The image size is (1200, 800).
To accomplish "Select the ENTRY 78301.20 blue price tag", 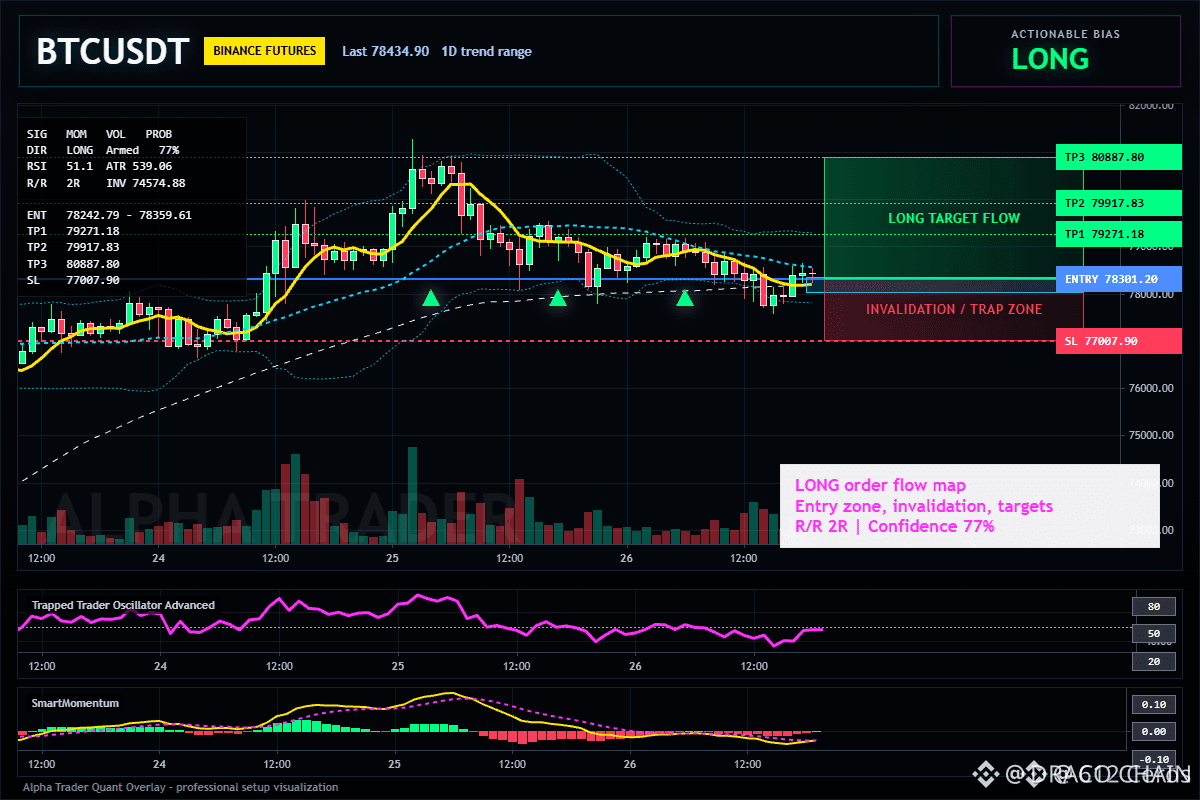I will coord(1118,279).
